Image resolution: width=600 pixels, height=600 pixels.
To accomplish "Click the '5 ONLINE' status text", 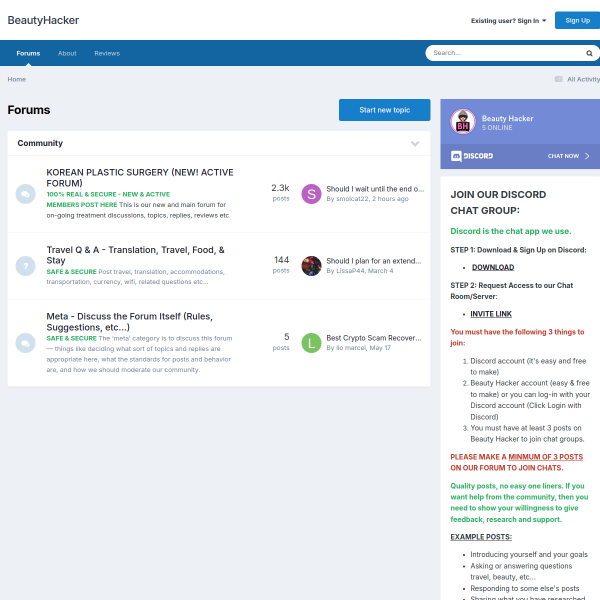I will pos(497,128).
